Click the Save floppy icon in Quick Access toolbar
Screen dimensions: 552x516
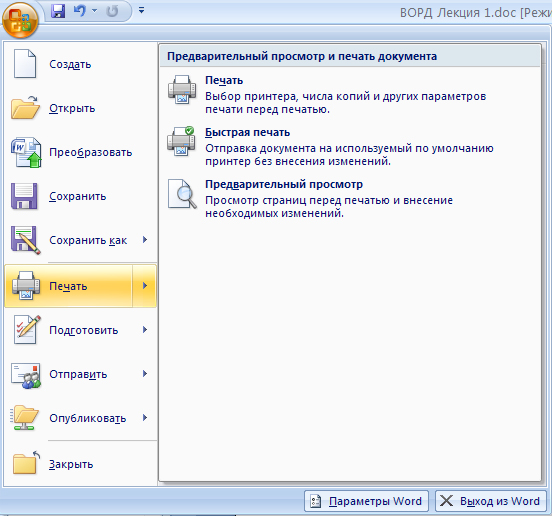(x=58, y=11)
